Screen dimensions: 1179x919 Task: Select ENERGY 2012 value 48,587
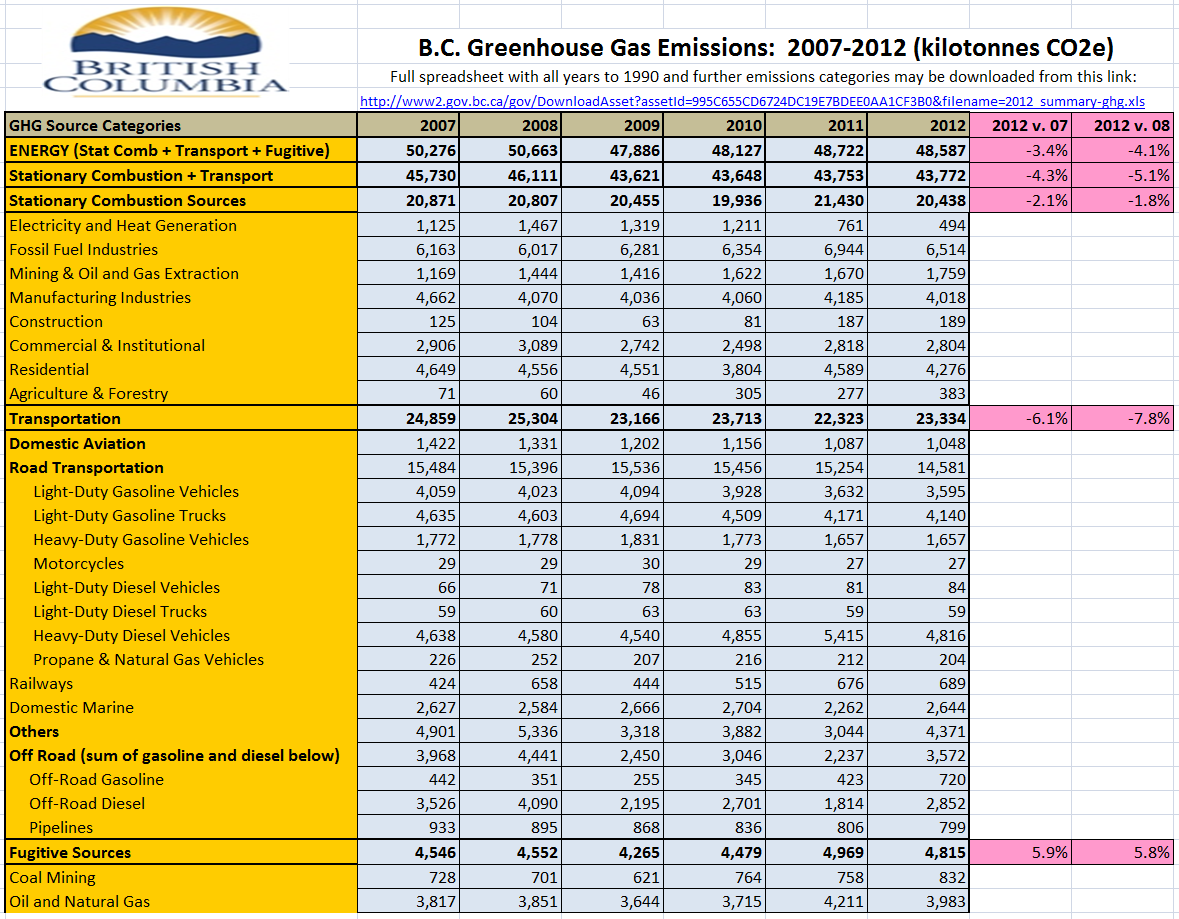click(x=918, y=150)
